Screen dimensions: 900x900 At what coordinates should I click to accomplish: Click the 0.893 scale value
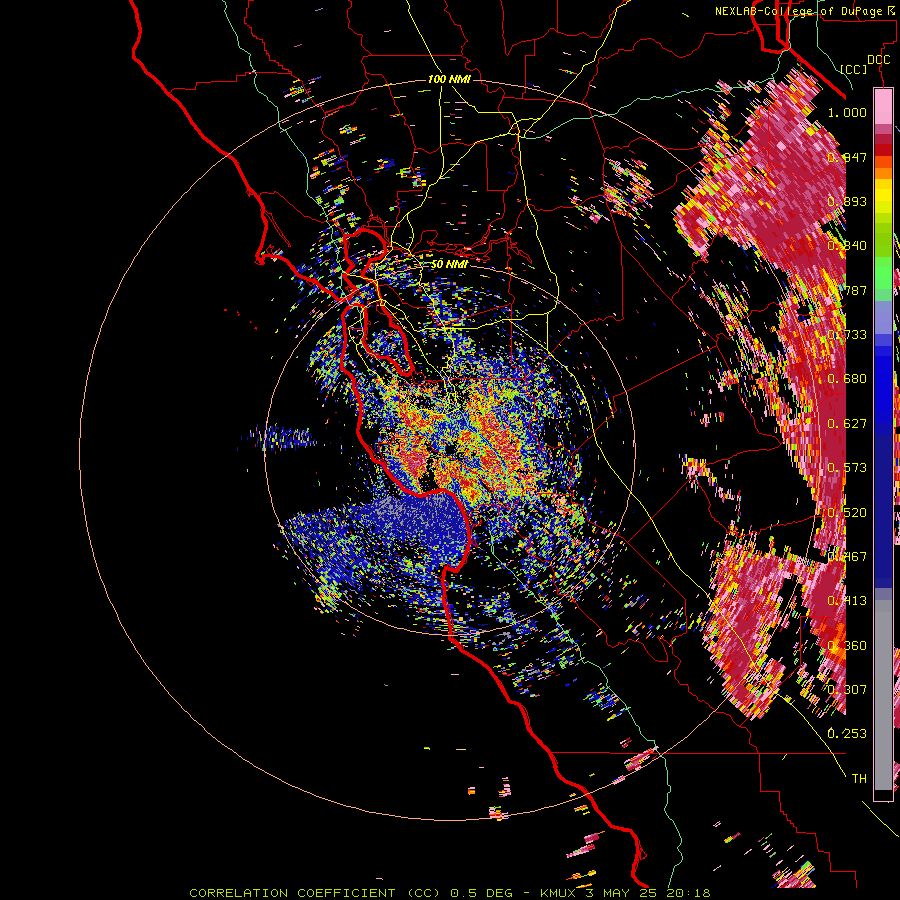coord(847,201)
